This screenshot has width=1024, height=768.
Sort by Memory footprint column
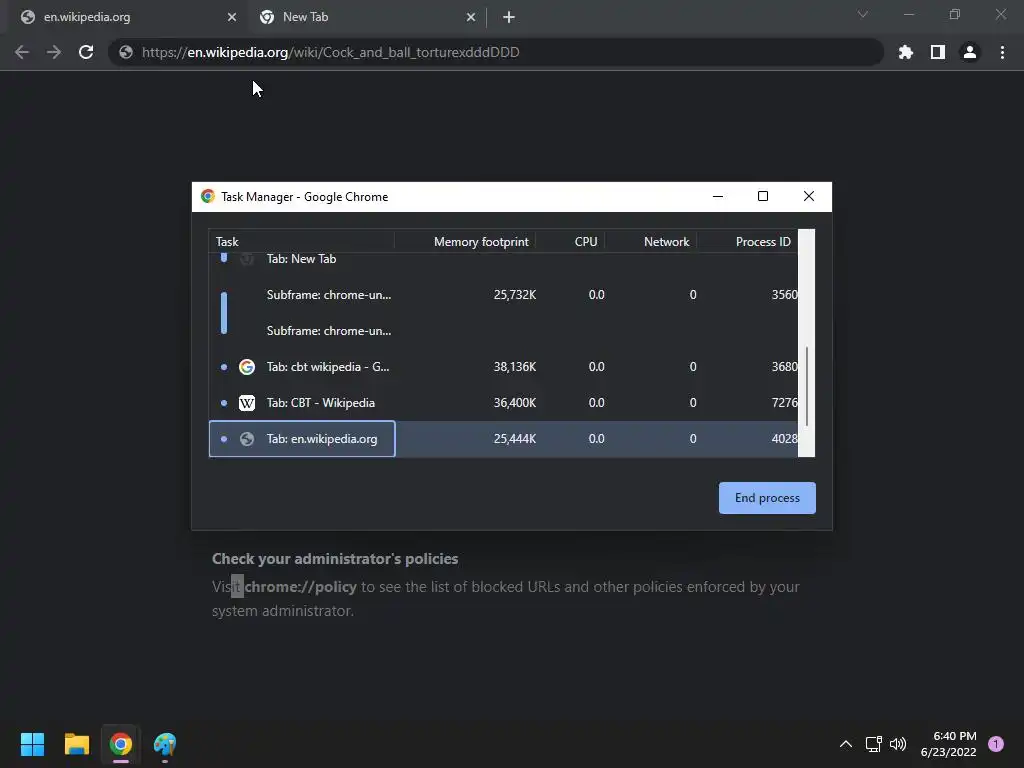click(465, 242)
